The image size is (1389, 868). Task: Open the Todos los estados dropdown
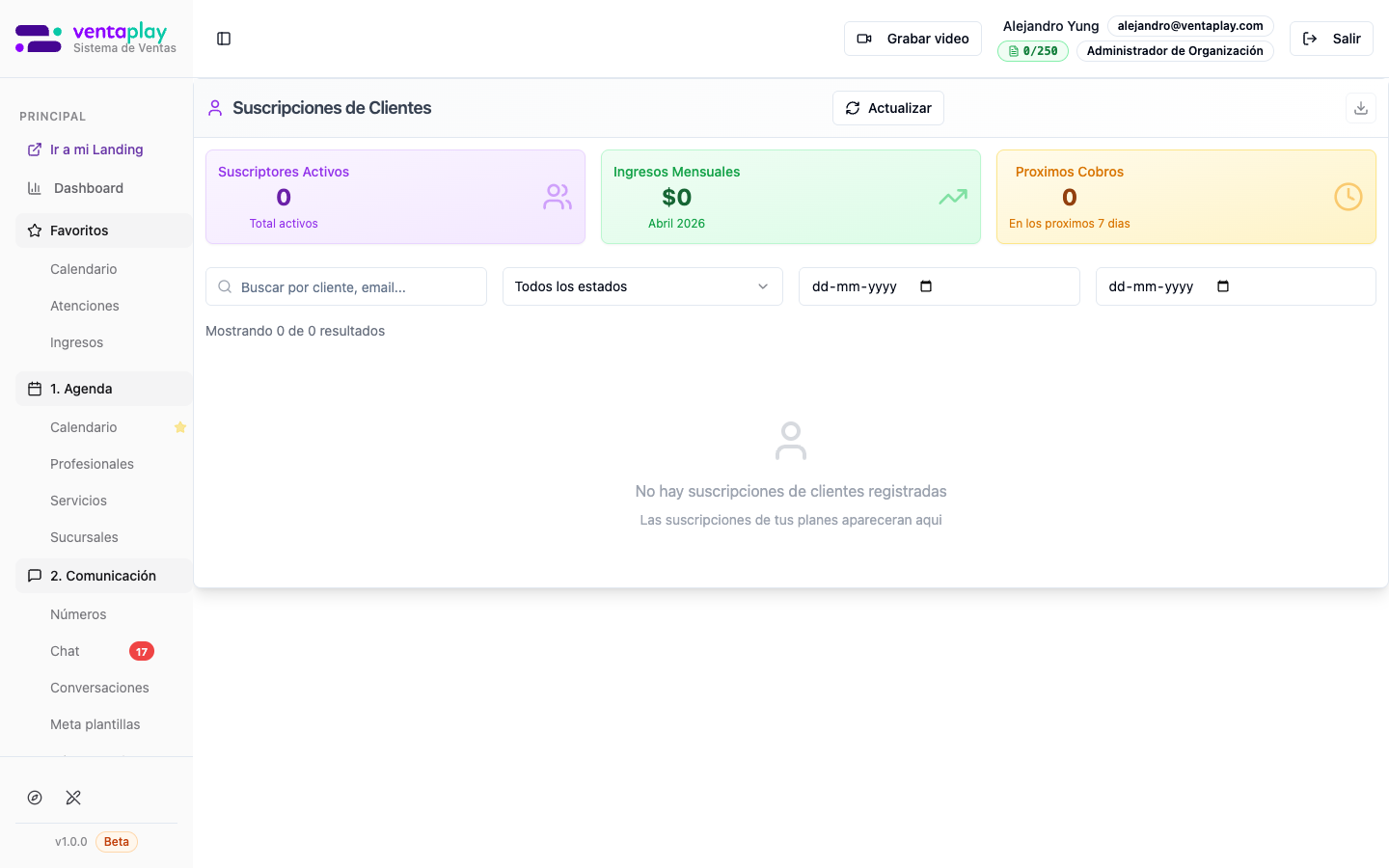pos(641,286)
